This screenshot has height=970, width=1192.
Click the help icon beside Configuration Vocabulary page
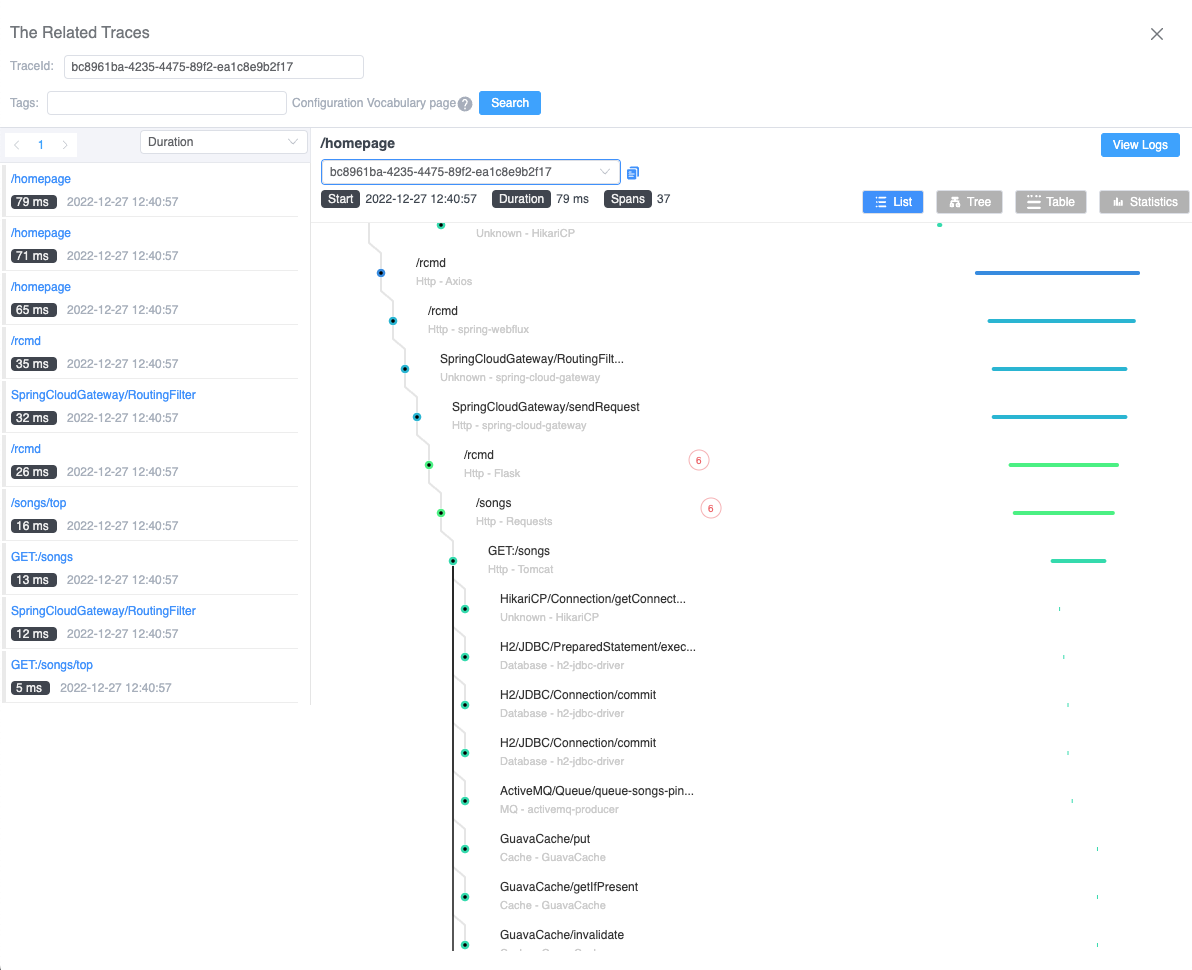(465, 104)
